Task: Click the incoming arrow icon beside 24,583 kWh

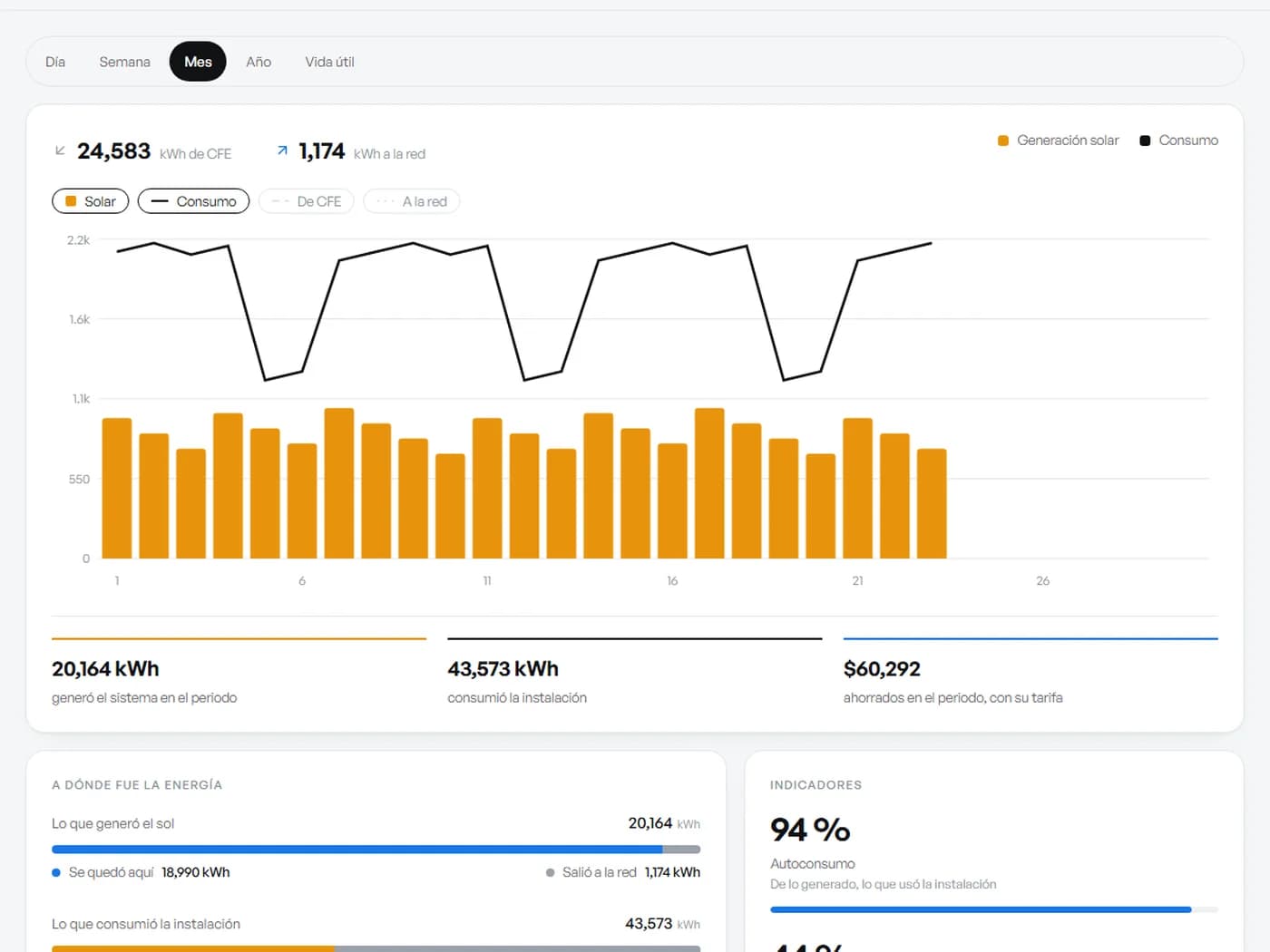Action: tap(60, 151)
